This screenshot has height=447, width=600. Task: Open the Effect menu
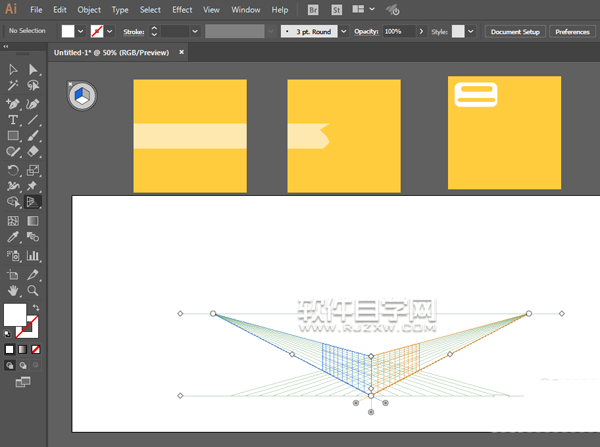[x=181, y=9]
